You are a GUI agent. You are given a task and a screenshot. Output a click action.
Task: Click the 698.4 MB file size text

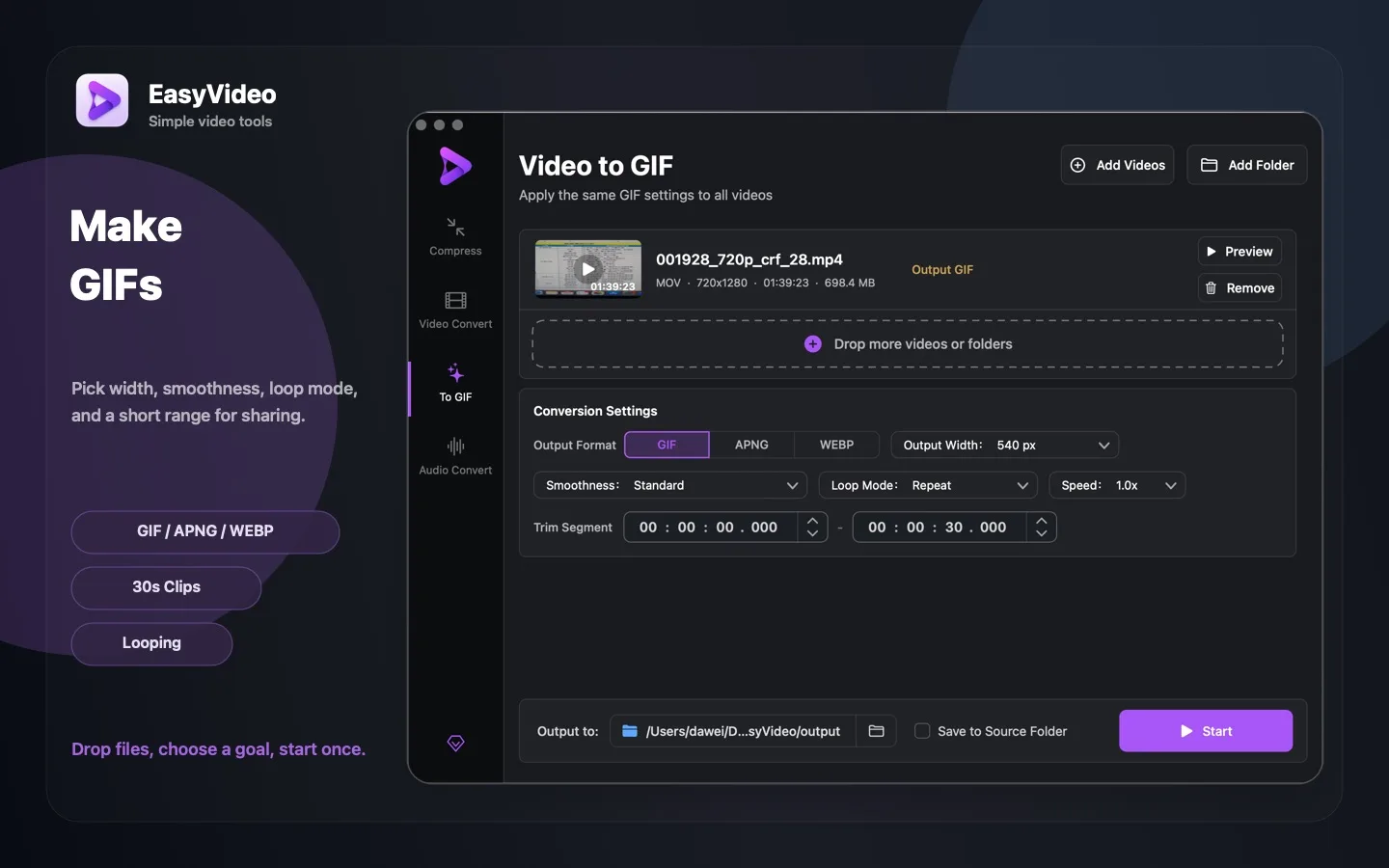850,284
